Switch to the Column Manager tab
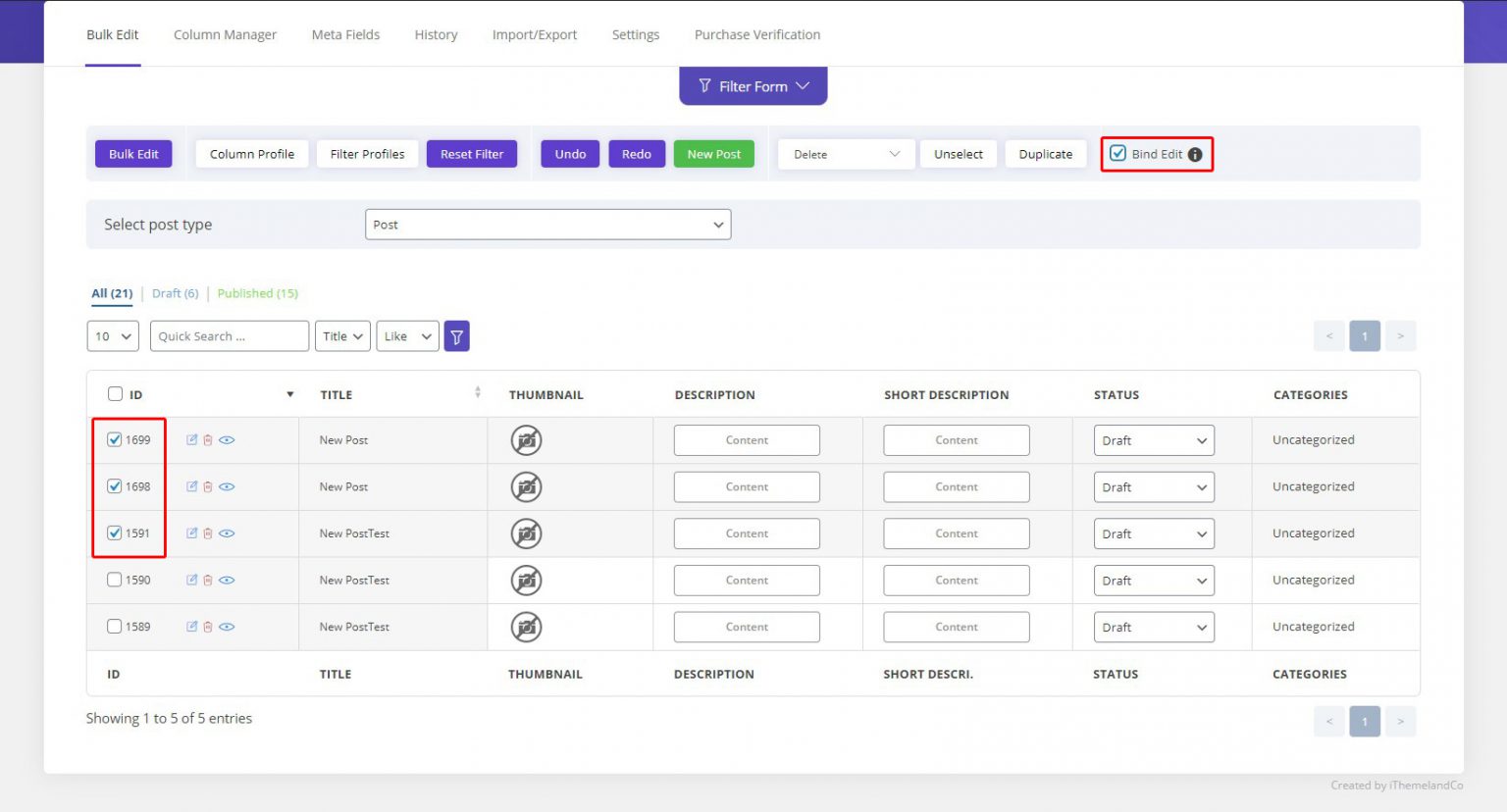Viewport: 1507px width, 812px height. pyautogui.click(x=225, y=34)
